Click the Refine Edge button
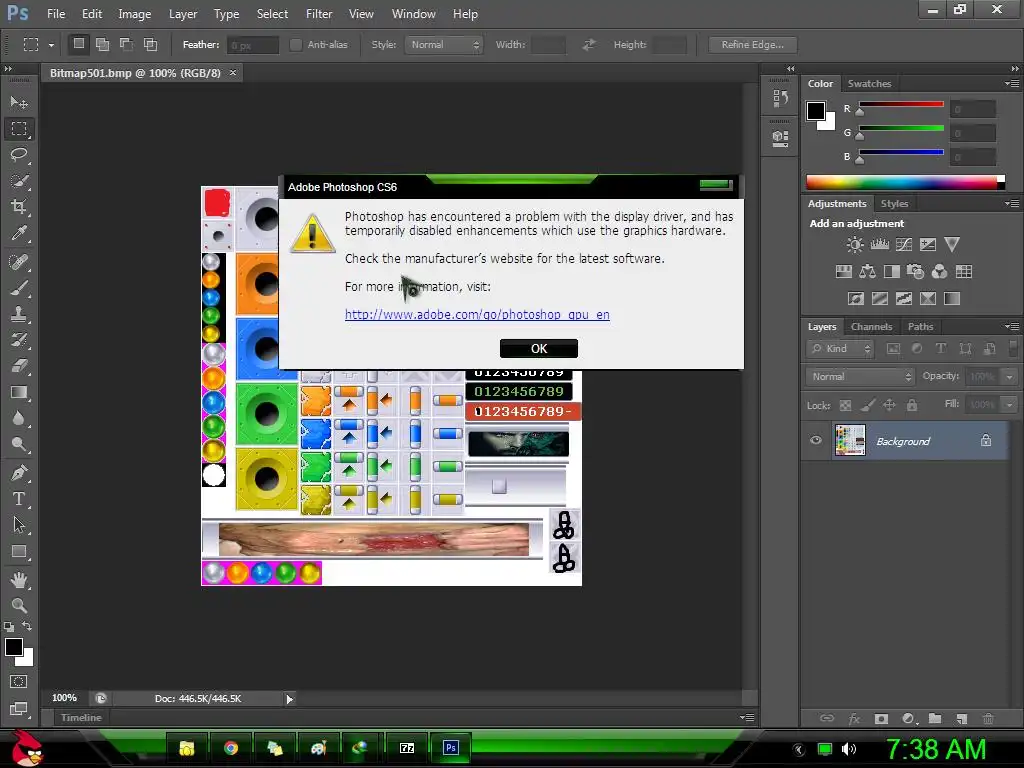Viewport: 1024px width, 768px height. tap(752, 44)
